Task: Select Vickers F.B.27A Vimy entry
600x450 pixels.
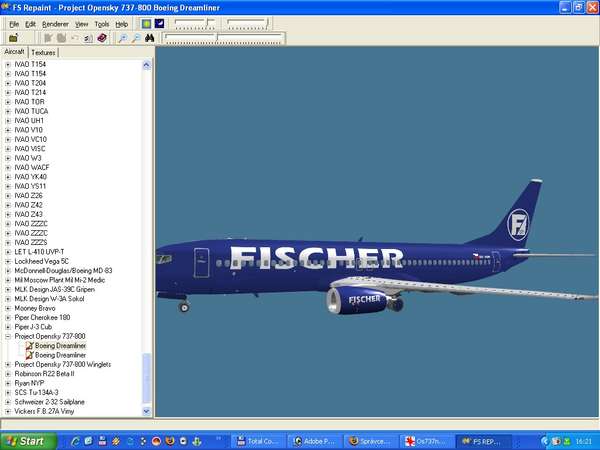Action: (x=44, y=411)
